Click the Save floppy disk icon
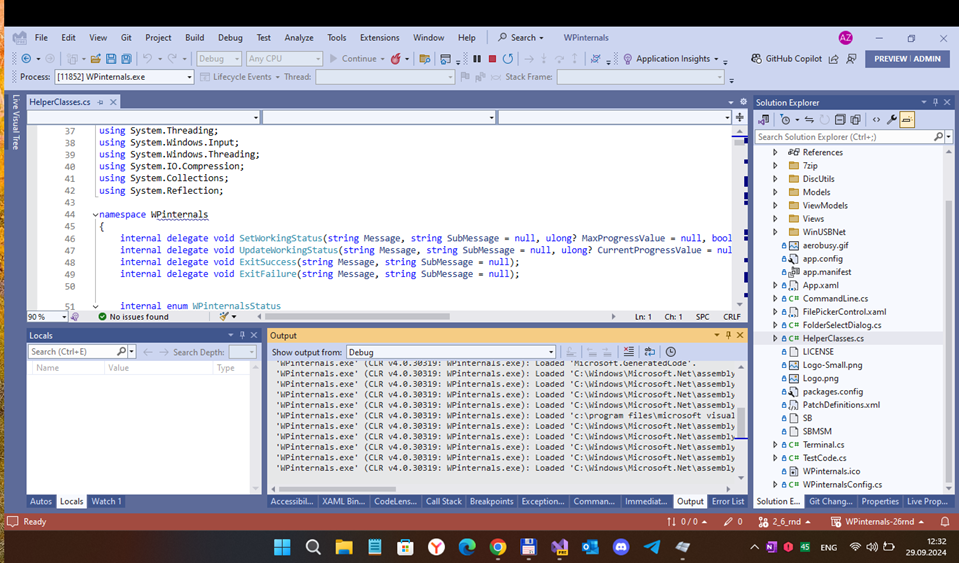 point(111,59)
